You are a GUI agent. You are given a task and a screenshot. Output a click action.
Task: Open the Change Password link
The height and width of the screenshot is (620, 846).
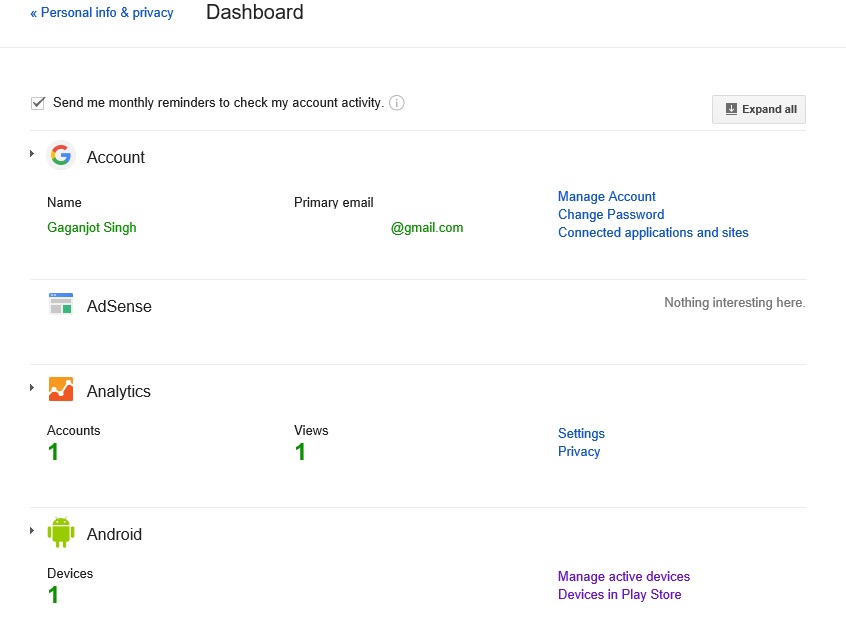611,214
